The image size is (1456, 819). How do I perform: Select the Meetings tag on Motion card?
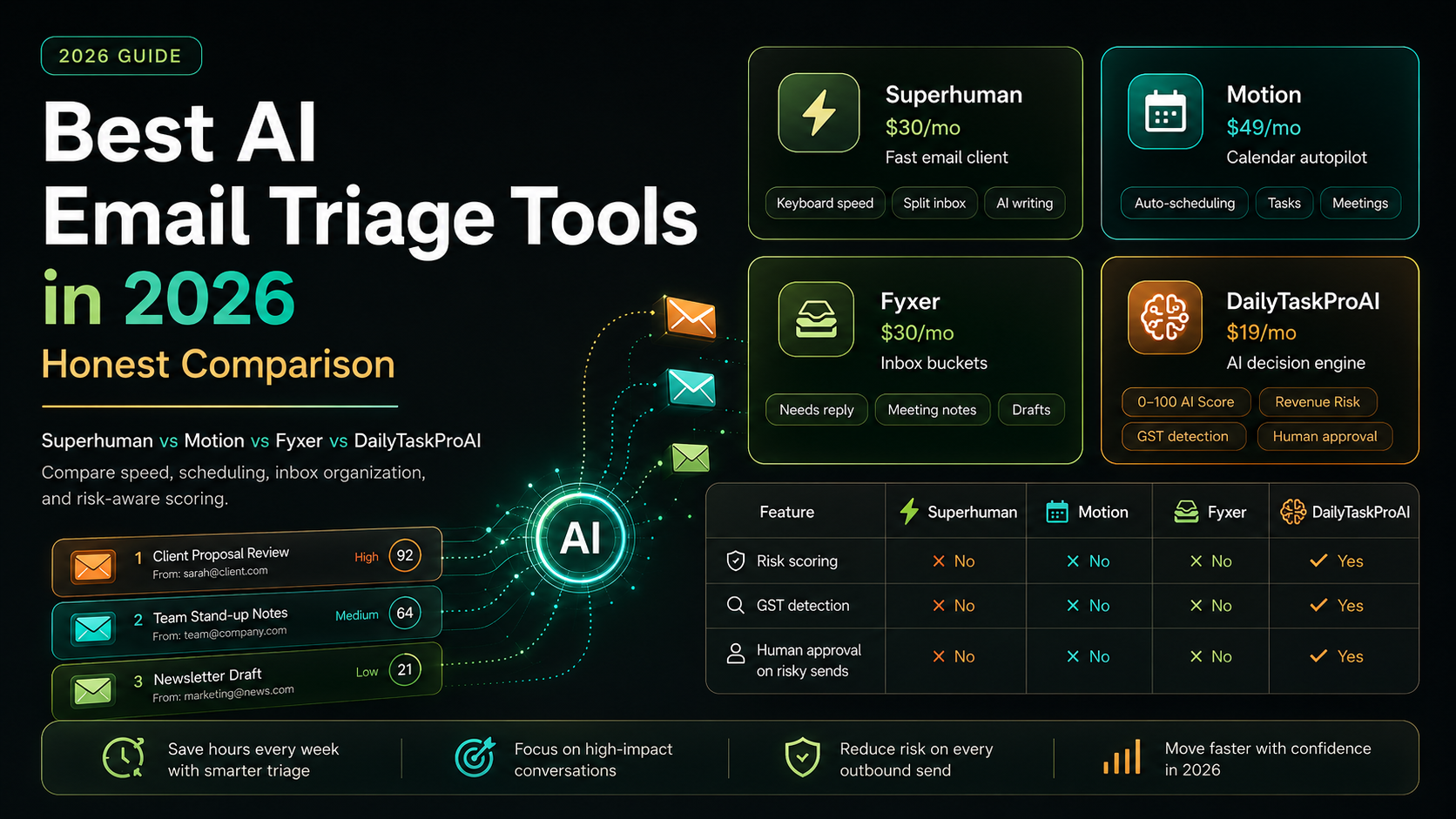click(x=1360, y=203)
